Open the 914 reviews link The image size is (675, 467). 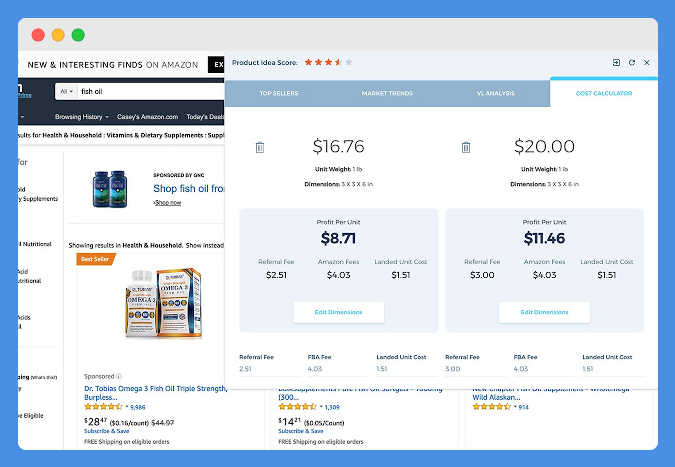pos(523,407)
